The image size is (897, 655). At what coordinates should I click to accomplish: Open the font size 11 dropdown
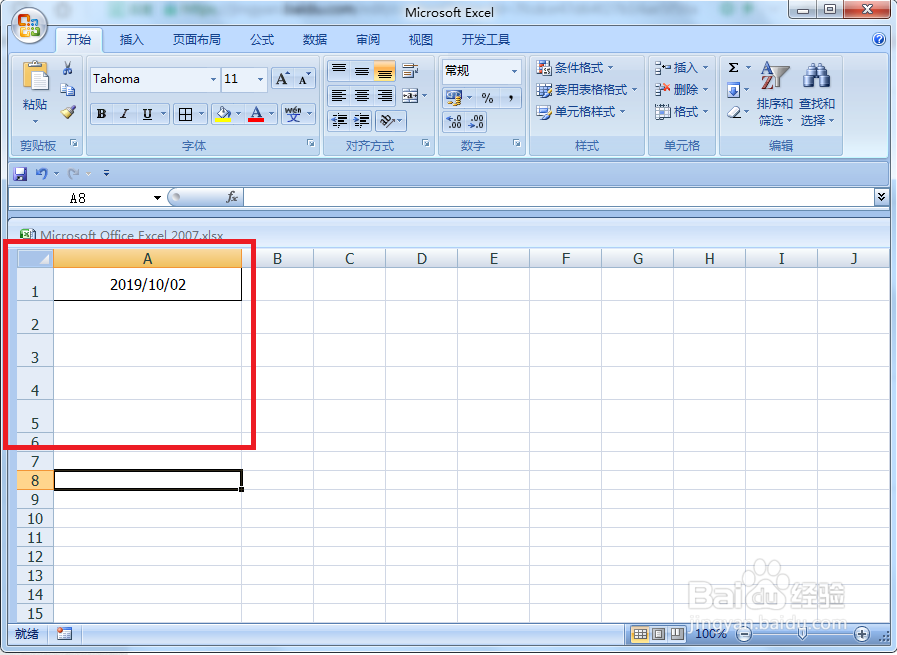260,80
